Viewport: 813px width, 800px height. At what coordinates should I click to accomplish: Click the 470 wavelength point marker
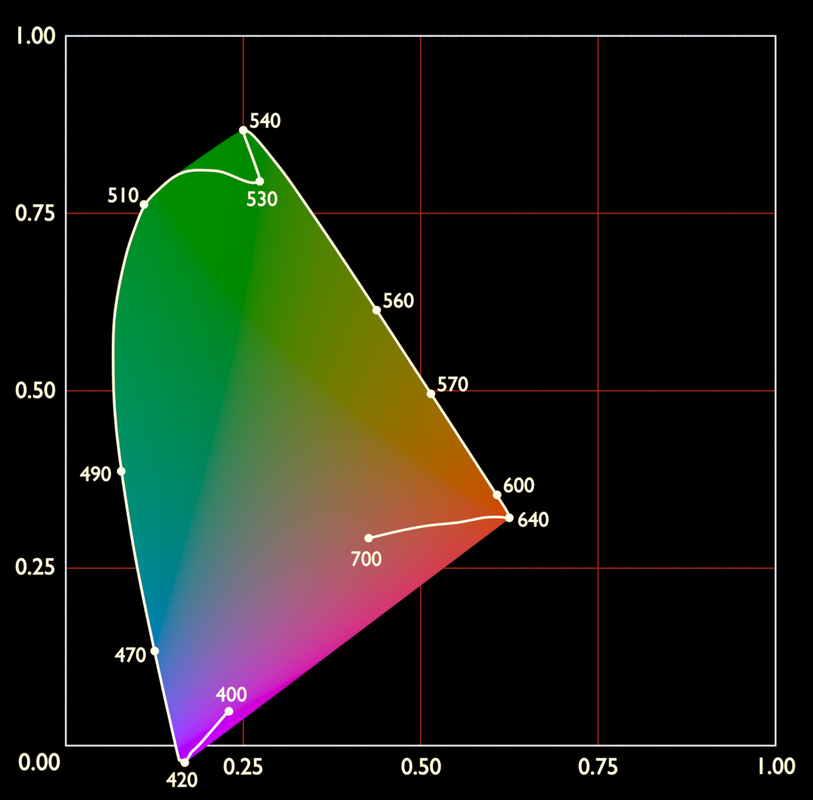(155, 651)
